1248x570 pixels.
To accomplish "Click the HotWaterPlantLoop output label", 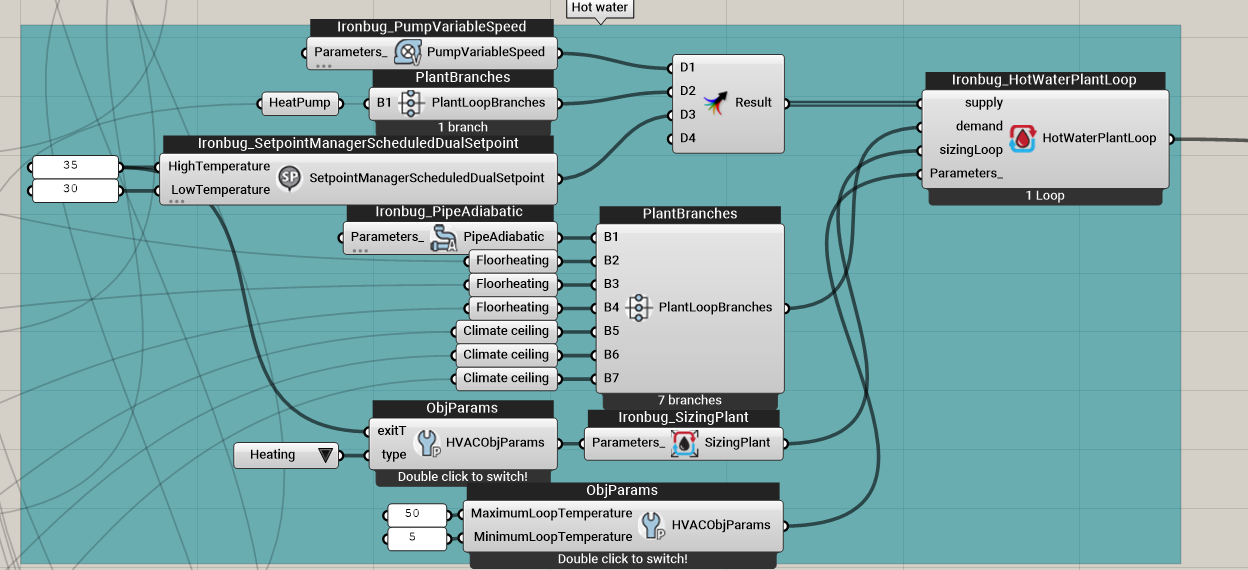I will tap(1099, 138).
